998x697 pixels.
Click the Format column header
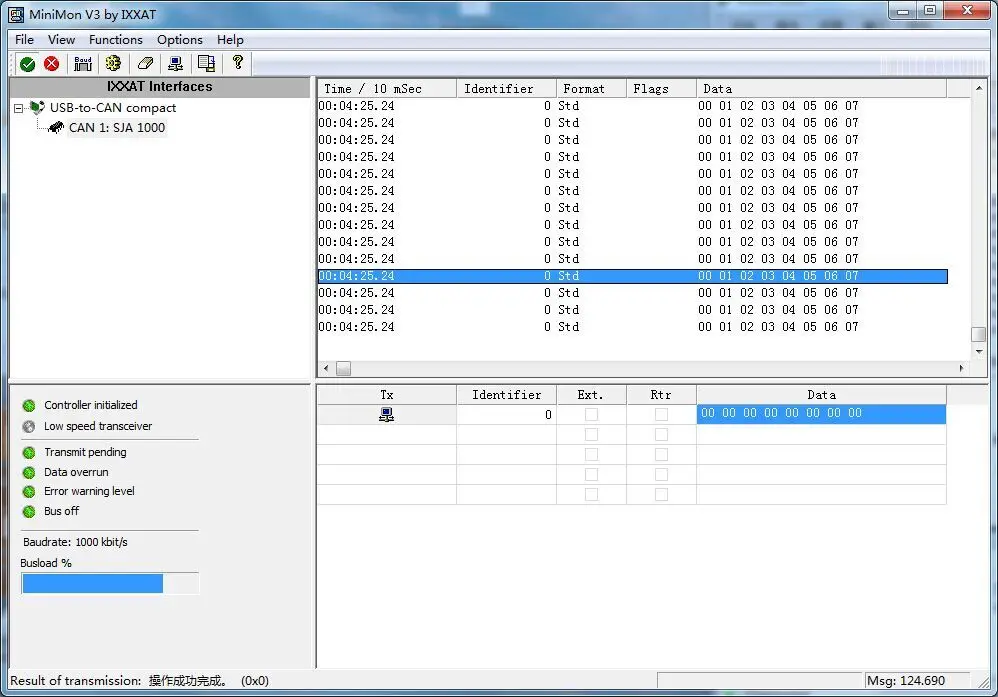click(591, 88)
